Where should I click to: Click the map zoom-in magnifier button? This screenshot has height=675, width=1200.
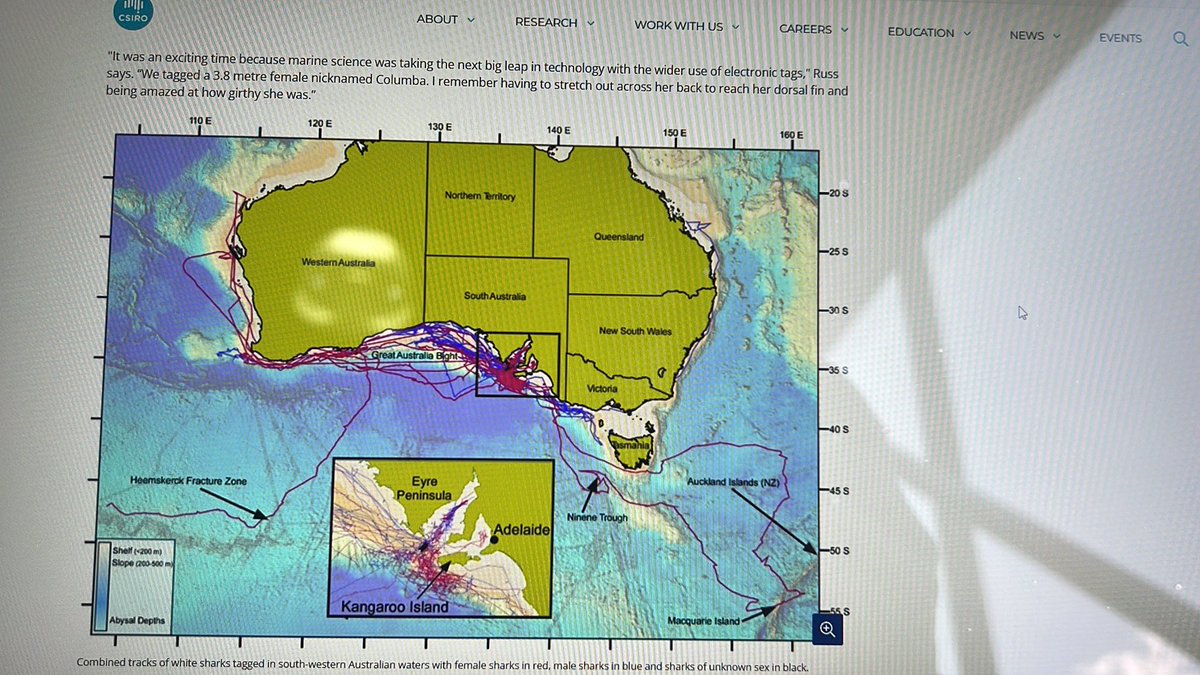(x=827, y=629)
